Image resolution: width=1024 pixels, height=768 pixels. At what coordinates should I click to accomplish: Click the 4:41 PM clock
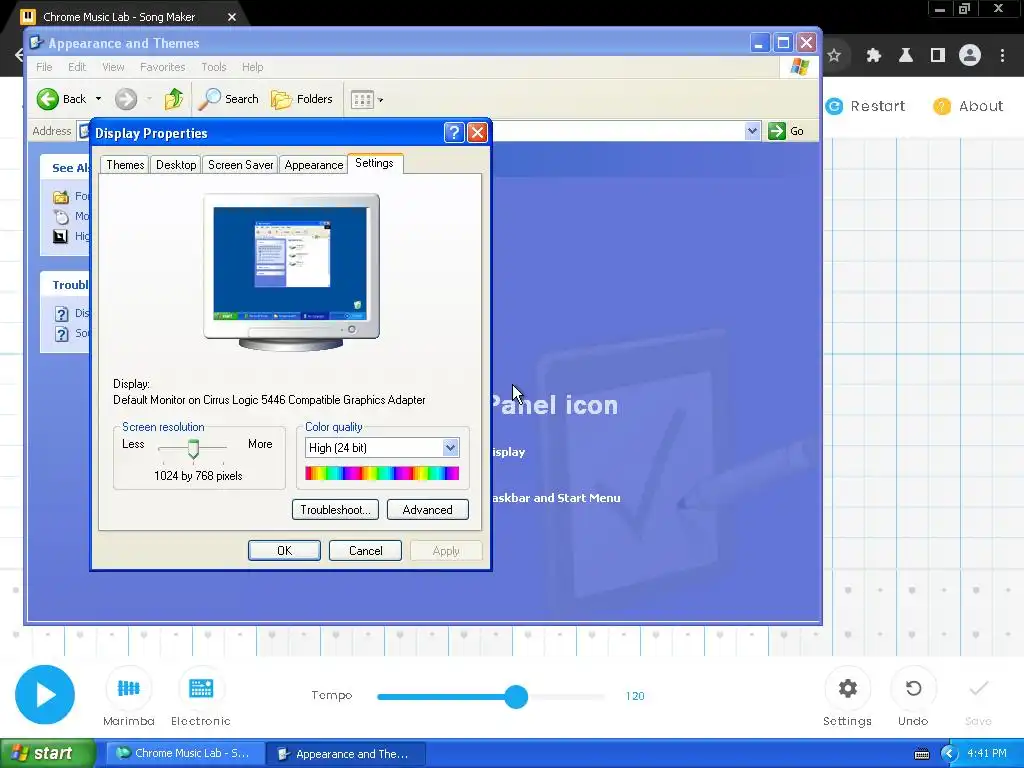pyautogui.click(x=987, y=753)
